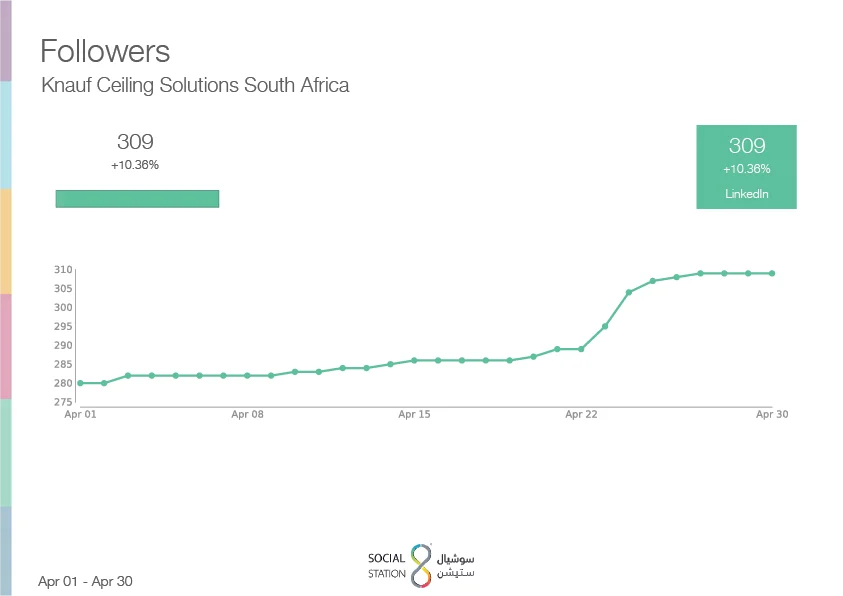Click the 310 y-axis label
The image size is (843, 596).
[63, 270]
